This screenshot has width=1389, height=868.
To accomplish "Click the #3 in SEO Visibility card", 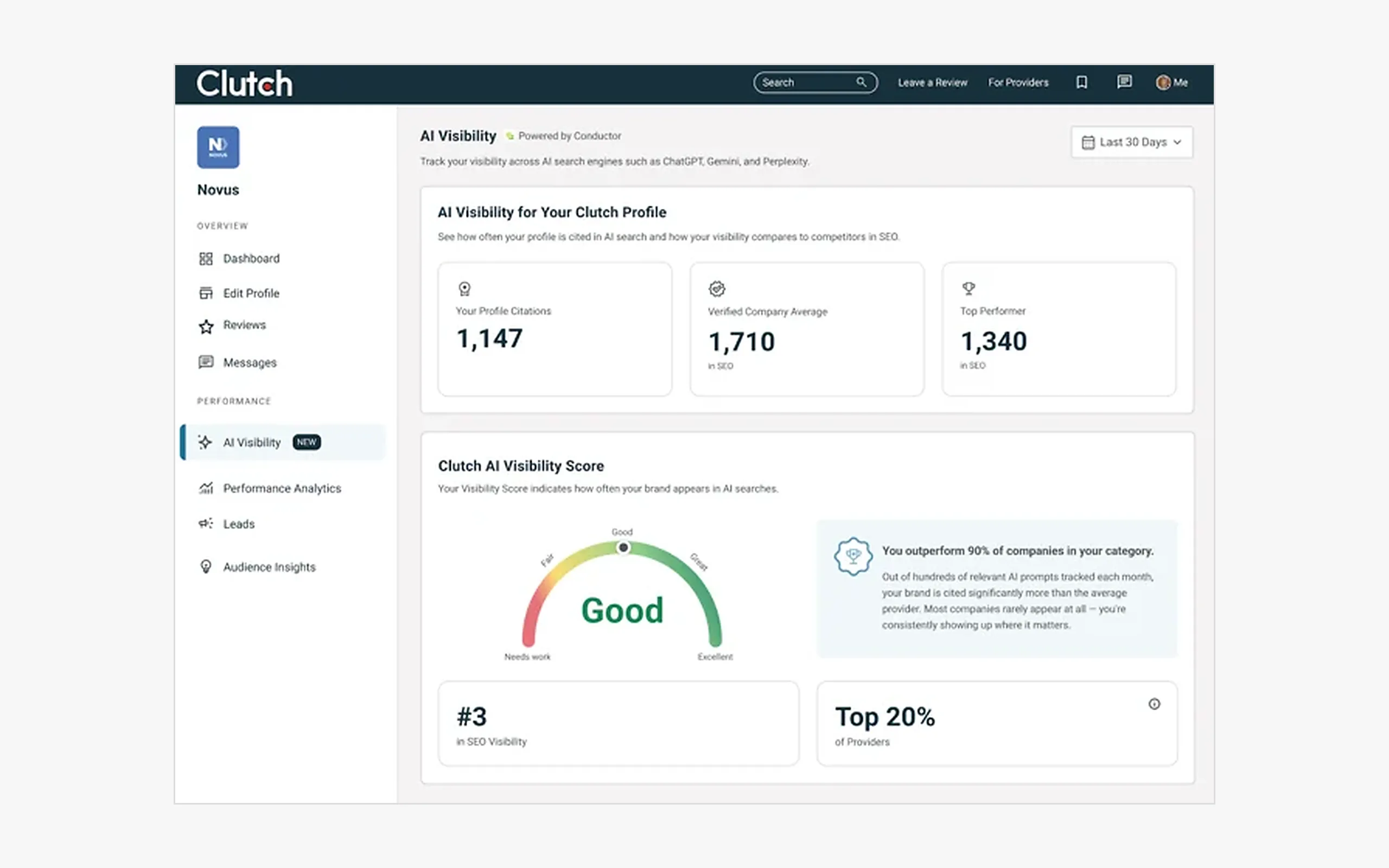I will pyautogui.click(x=618, y=723).
